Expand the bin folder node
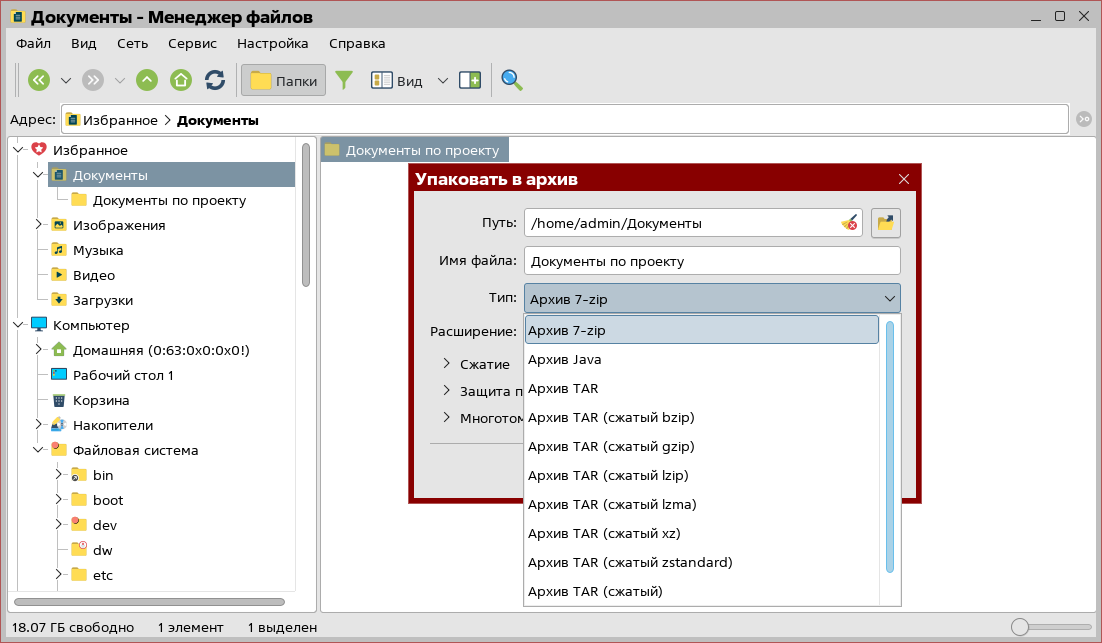 coord(58,474)
